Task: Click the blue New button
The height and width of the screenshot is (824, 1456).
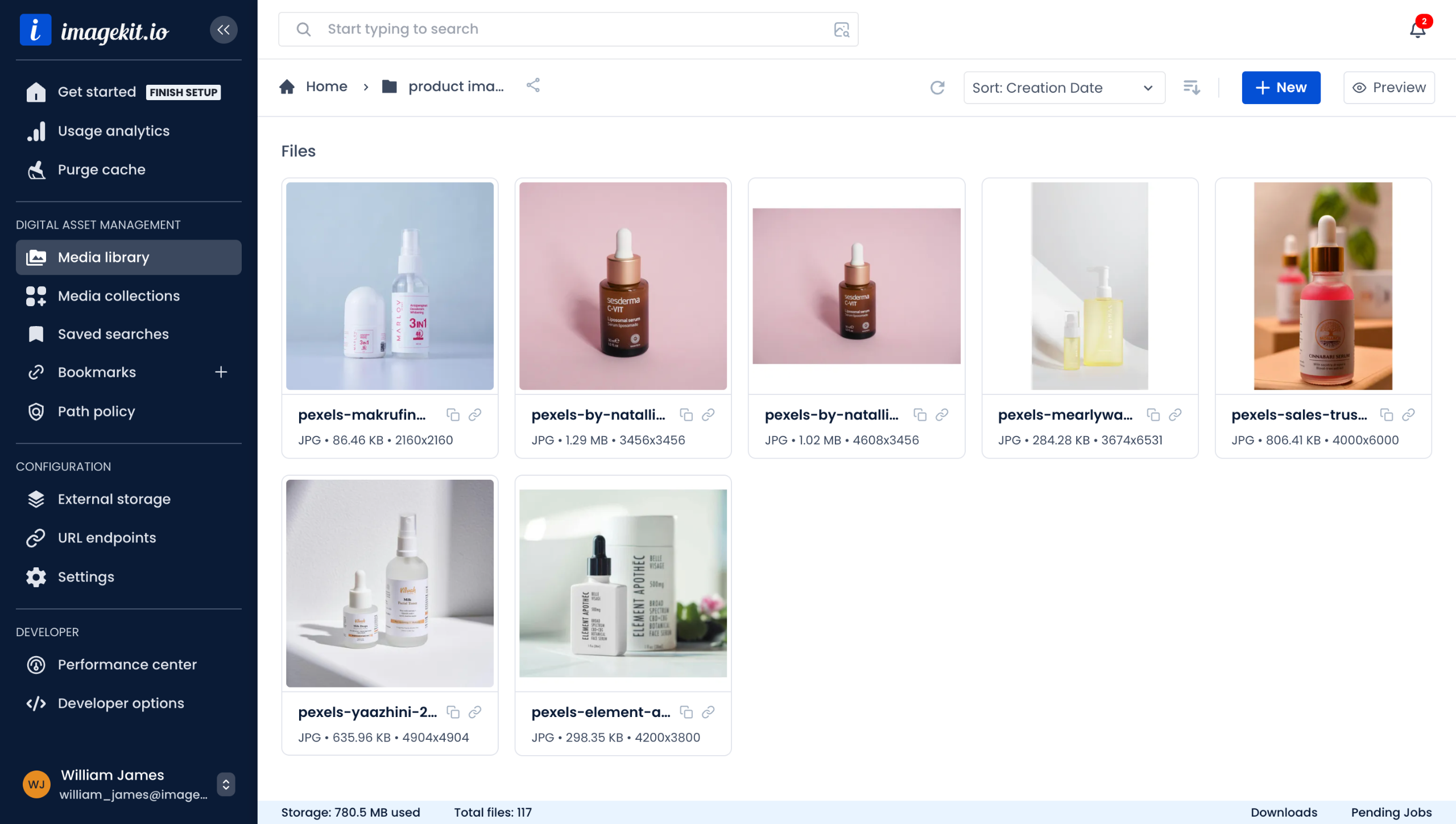Action: pos(1280,88)
